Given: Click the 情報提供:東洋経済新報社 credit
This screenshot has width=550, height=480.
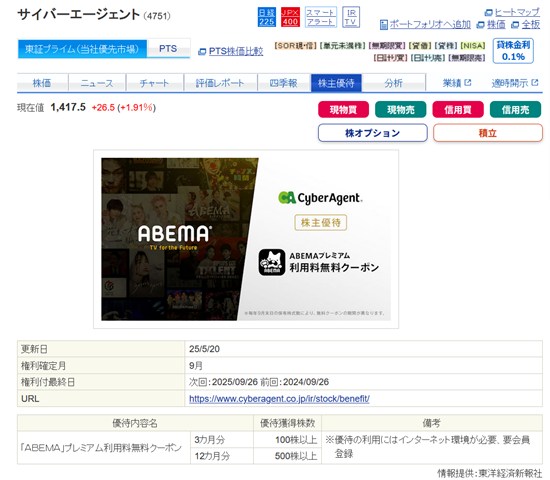Looking at the screenshot, I should [490, 474].
